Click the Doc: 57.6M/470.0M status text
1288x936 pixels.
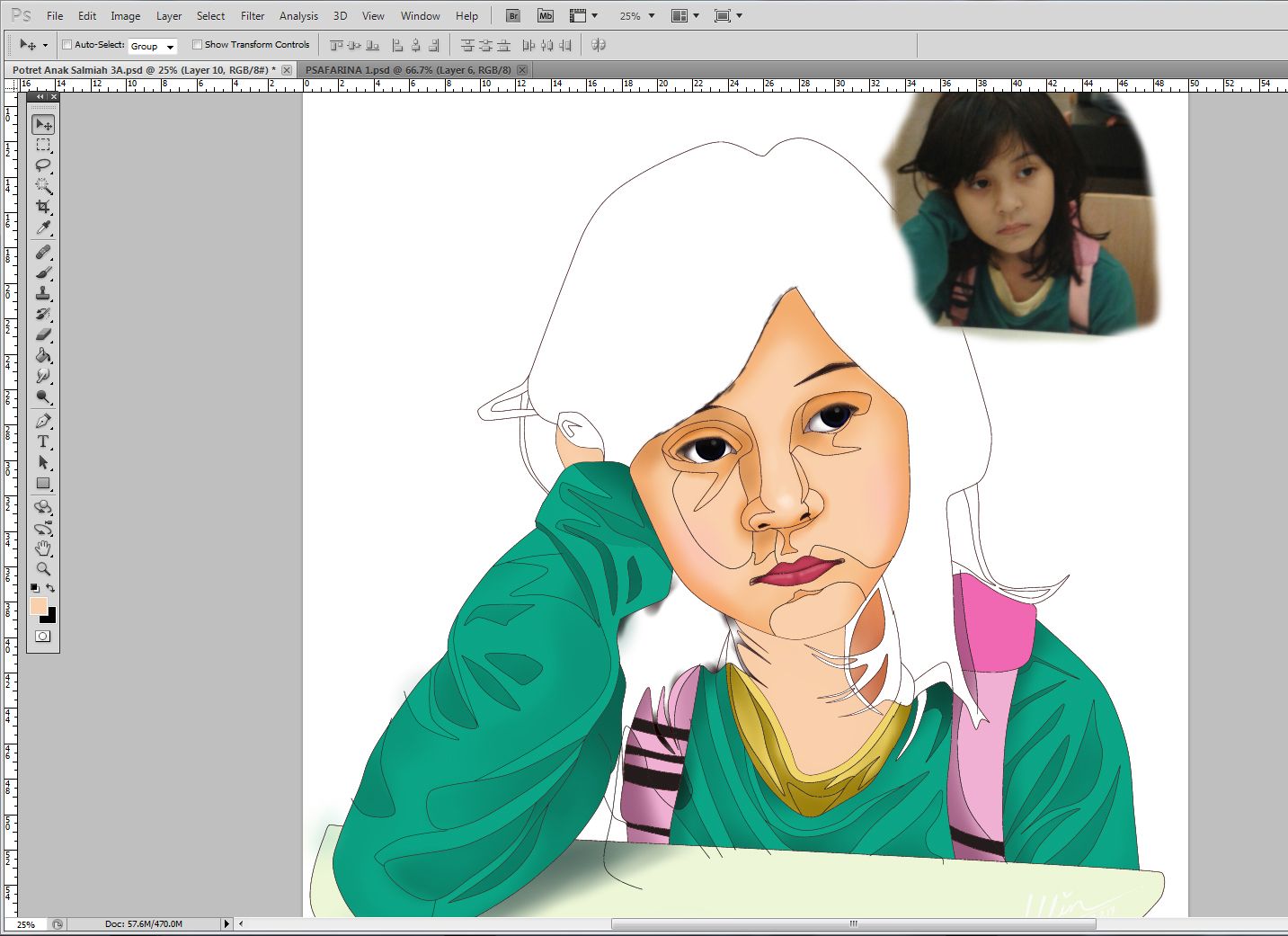pos(143,923)
